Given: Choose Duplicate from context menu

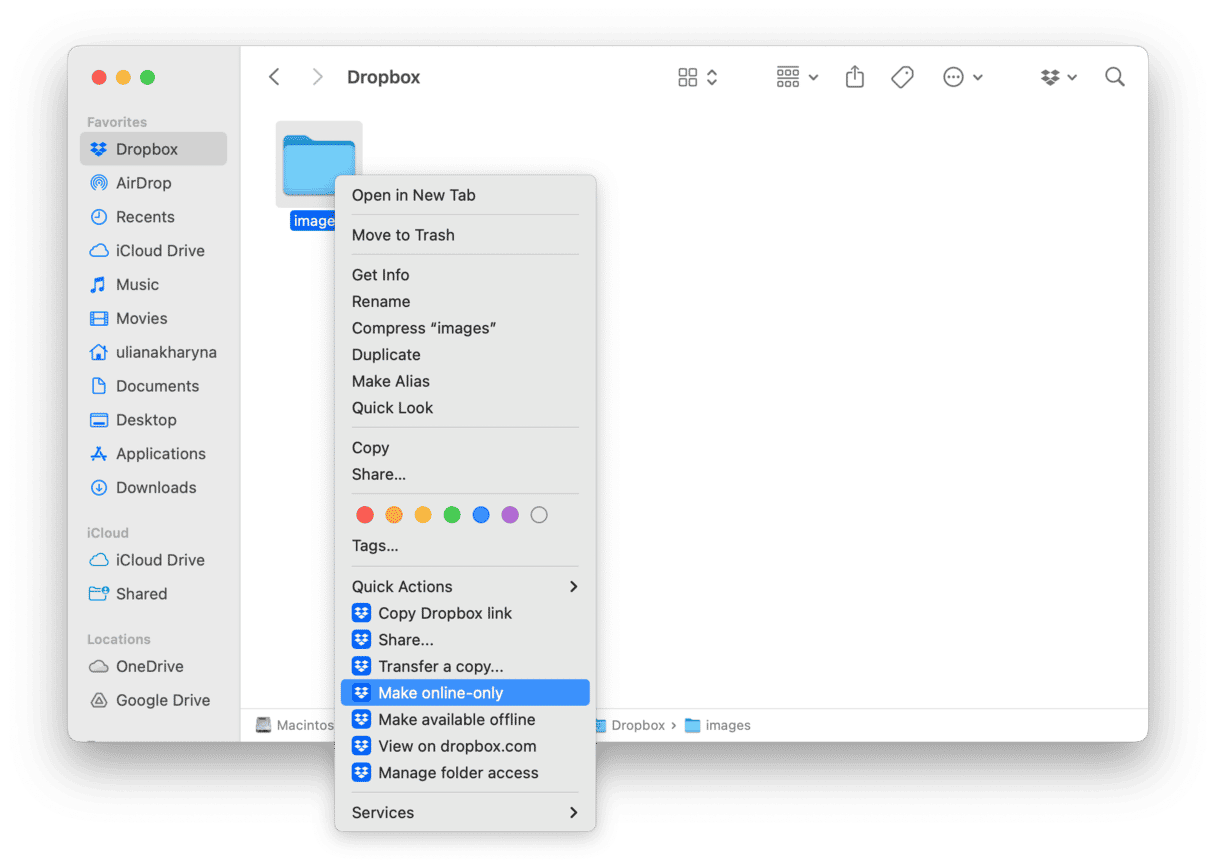Looking at the screenshot, I should point(465,355).
